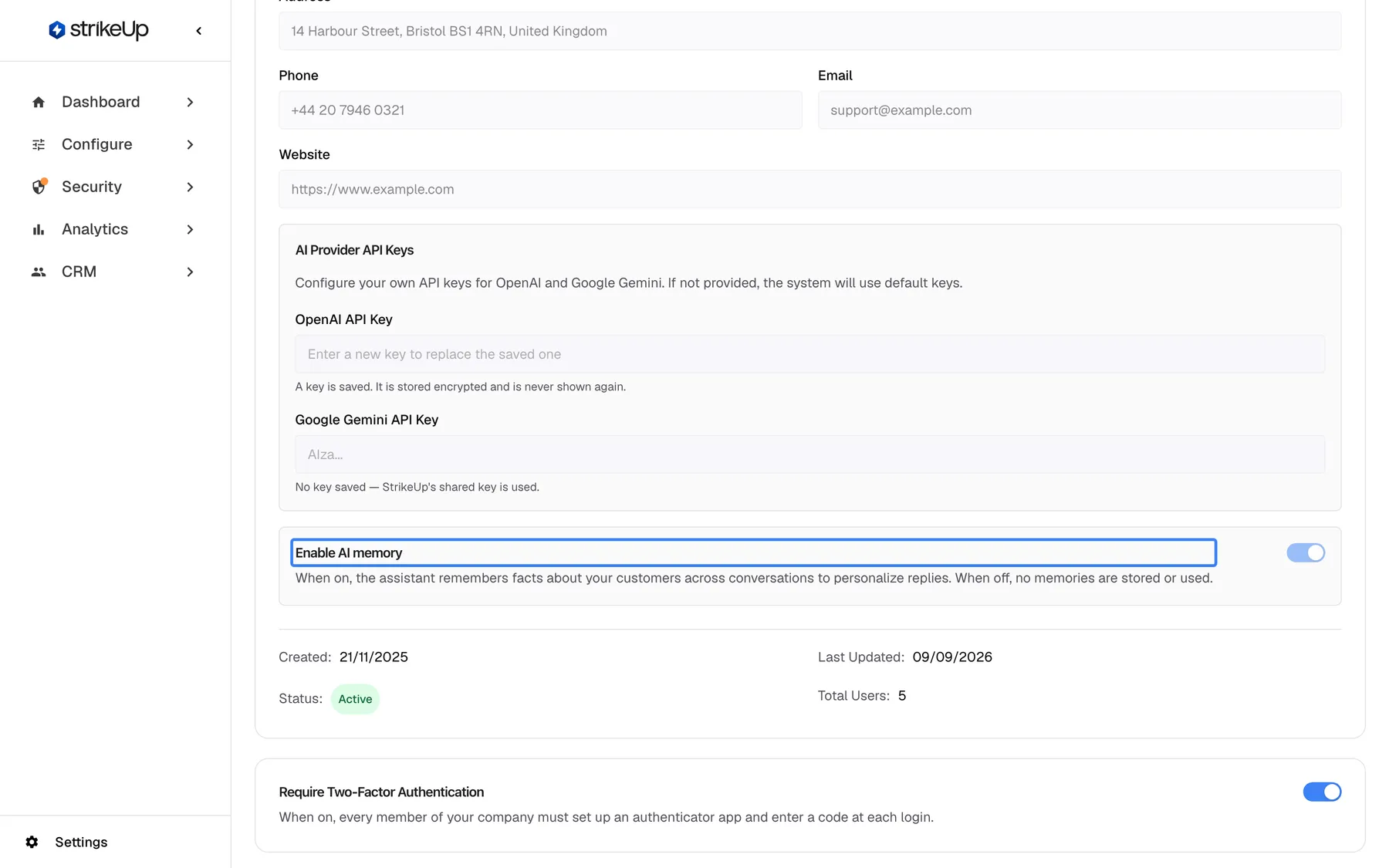Click the OpenAI API Key field
1389x868 pixels.
coord(809,354)
